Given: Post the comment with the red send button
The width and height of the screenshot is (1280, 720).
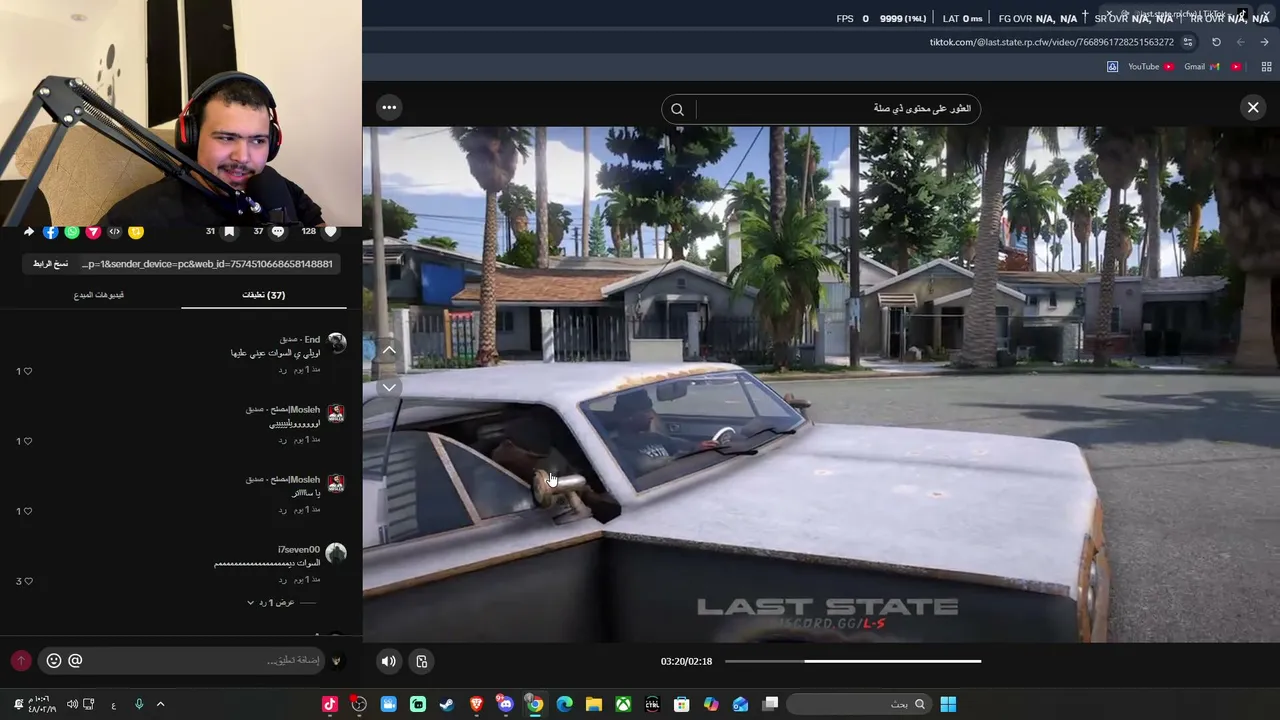Looking at the screenshot, I should 21,661.
